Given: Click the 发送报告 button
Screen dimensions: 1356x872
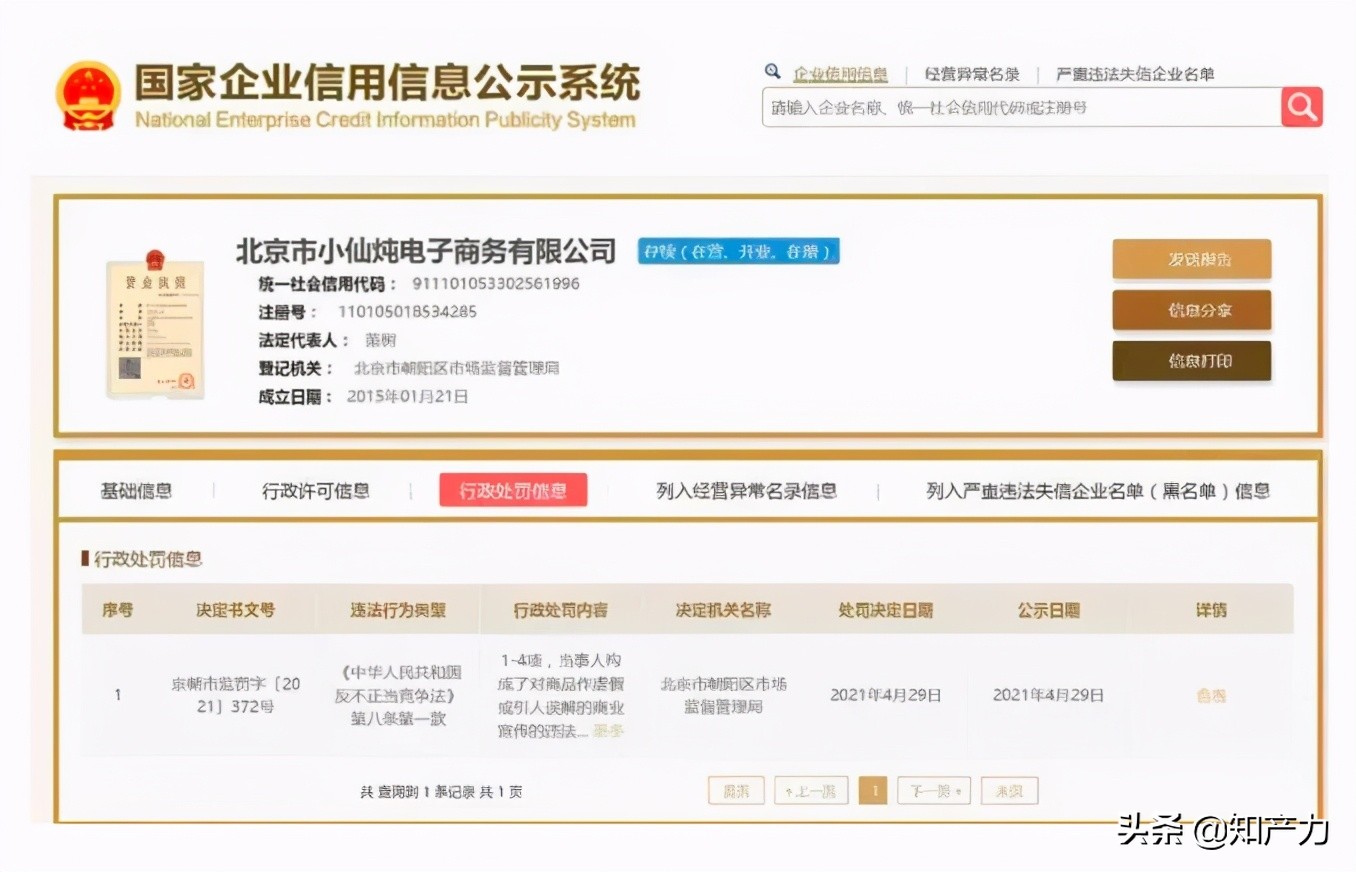Looking at the screenshot, I should click(1192, 259).
